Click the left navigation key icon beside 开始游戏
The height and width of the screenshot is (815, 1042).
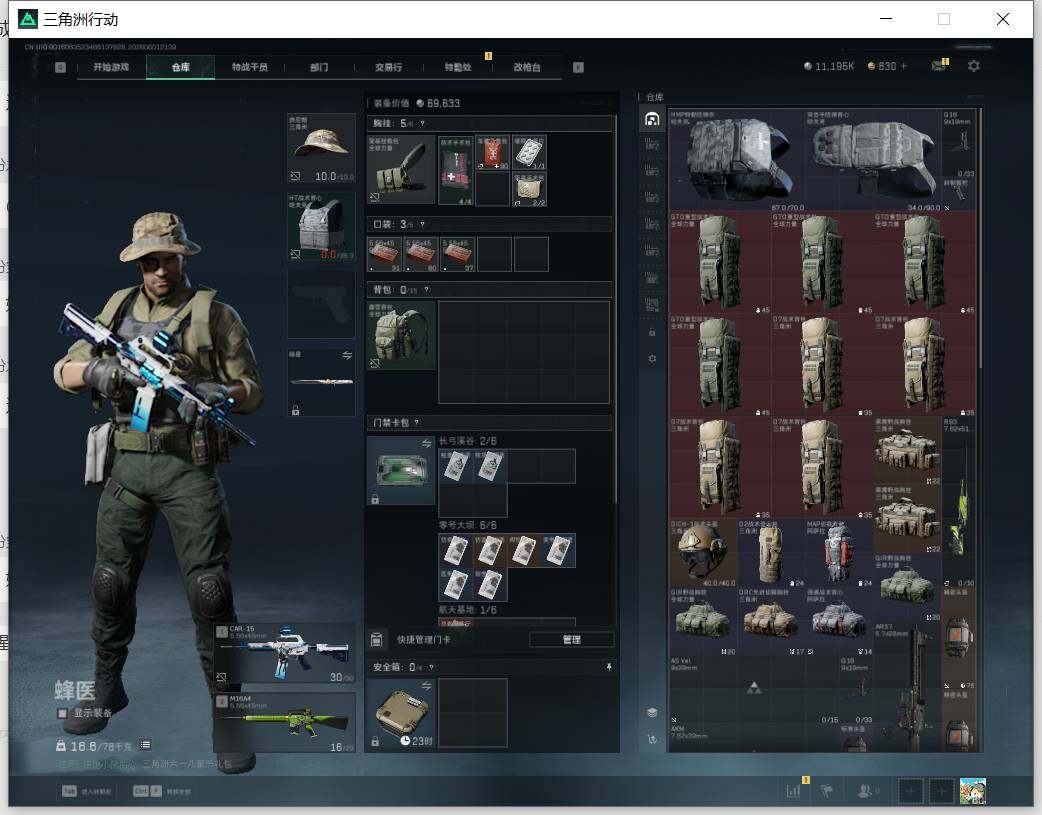point(60,67)
